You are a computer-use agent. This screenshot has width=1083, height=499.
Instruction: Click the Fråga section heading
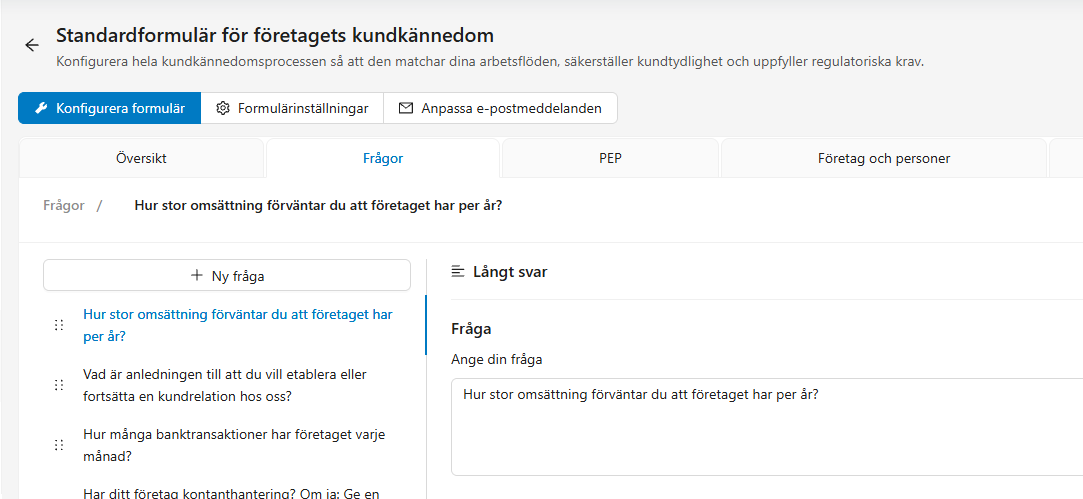(471, 329)
